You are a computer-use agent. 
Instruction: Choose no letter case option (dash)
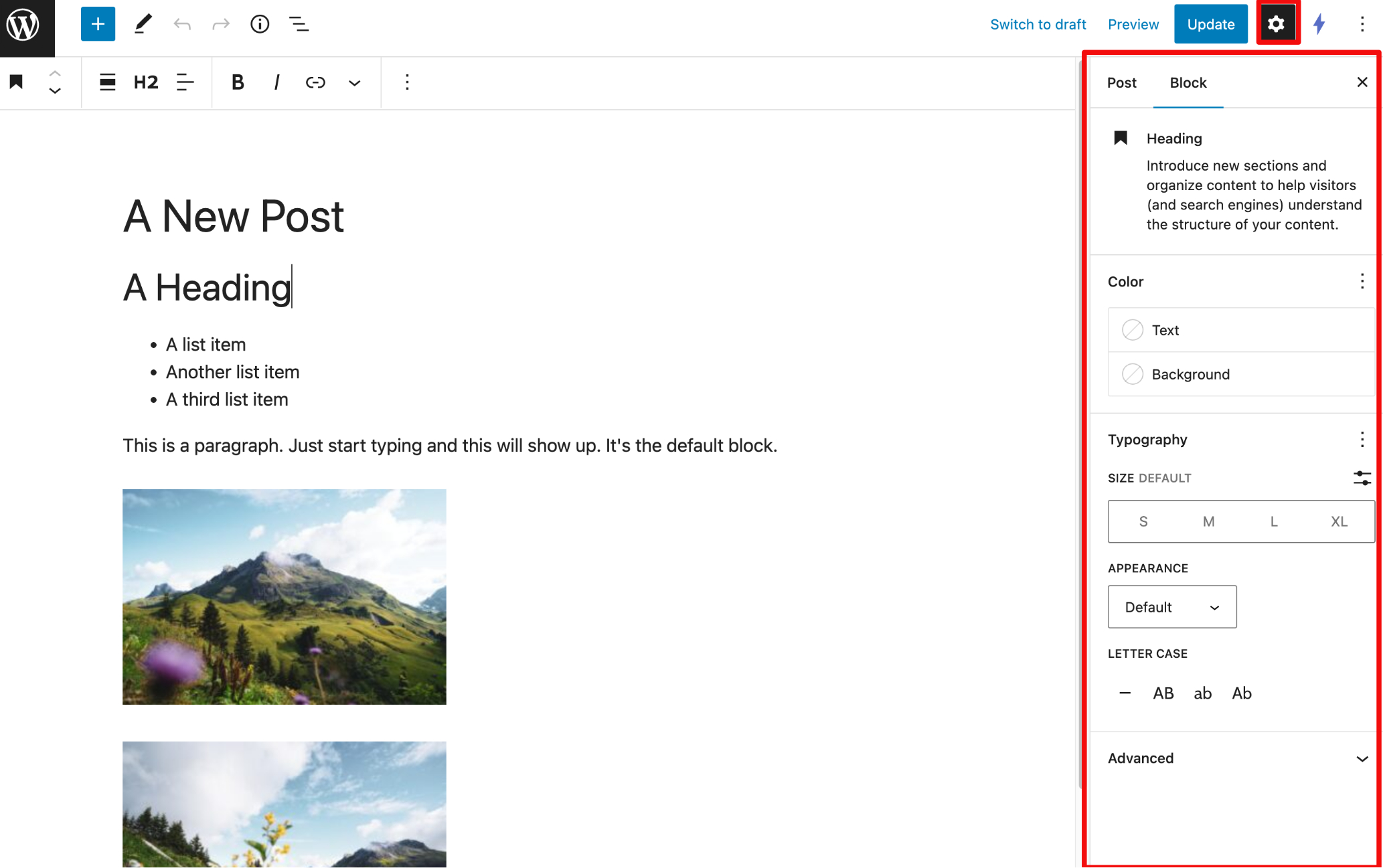point(1125,693)
